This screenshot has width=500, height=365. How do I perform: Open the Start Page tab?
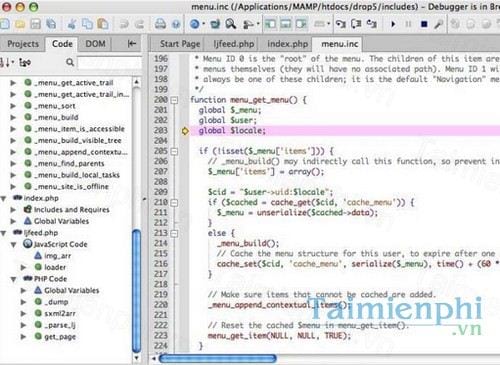[180, 44]
